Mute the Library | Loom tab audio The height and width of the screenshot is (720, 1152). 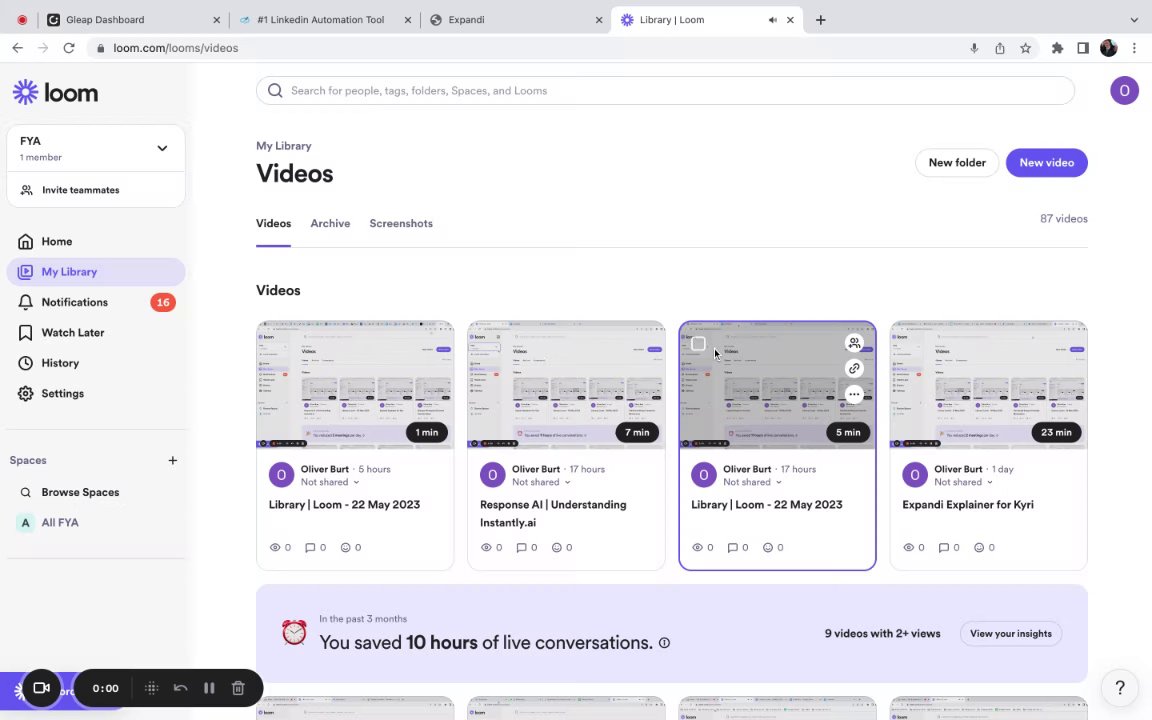[x=773, y=20]
